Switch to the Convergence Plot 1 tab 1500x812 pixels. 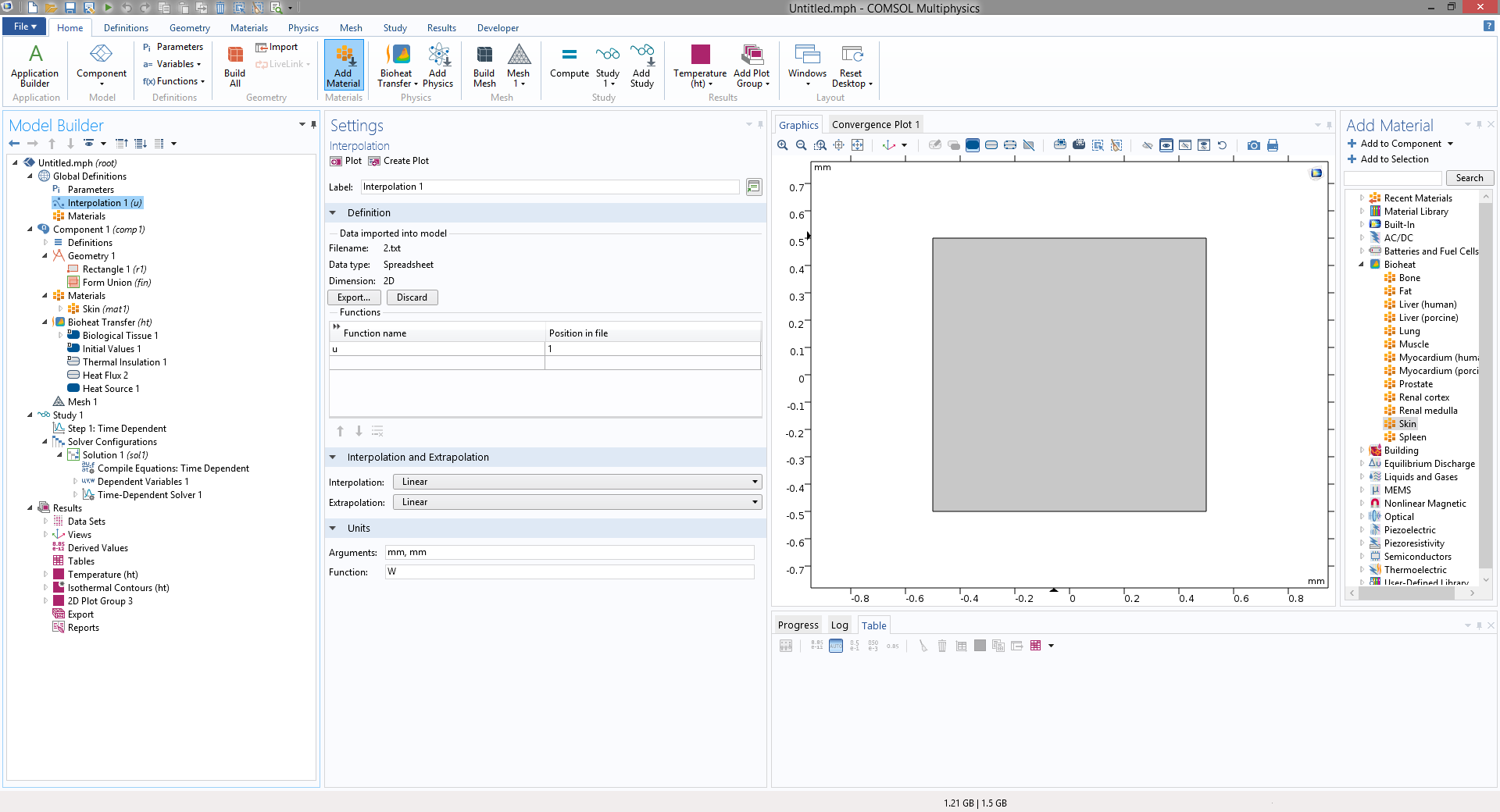tap(875, 124)
